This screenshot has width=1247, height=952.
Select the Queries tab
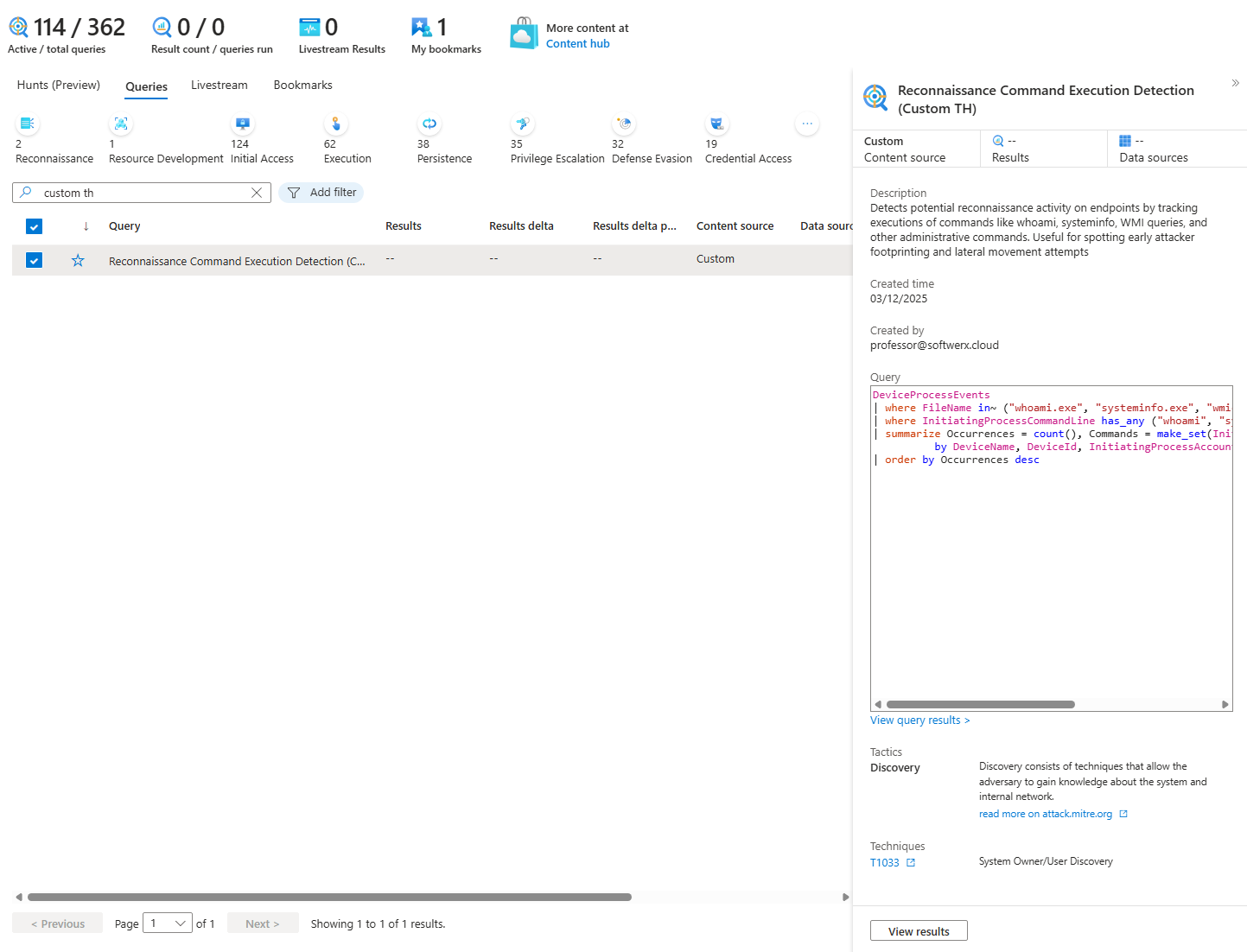pos(147,86)
